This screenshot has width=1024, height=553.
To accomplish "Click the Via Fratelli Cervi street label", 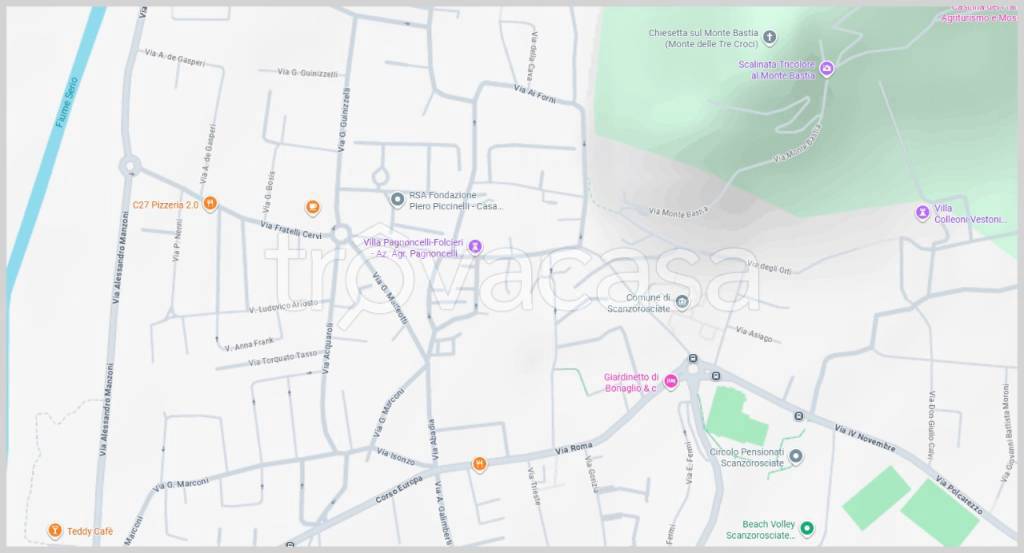I will point(291,230).
